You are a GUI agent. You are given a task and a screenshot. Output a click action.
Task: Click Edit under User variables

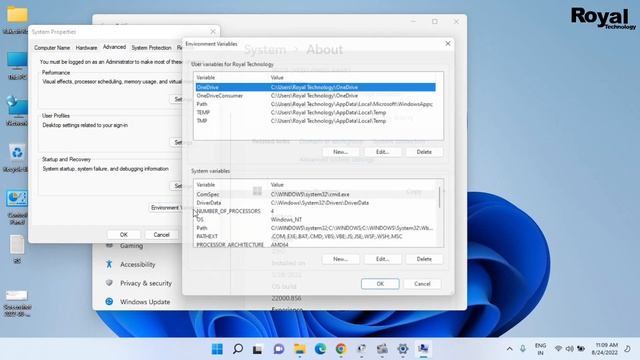pyautogui.click(x=382, y=152)
